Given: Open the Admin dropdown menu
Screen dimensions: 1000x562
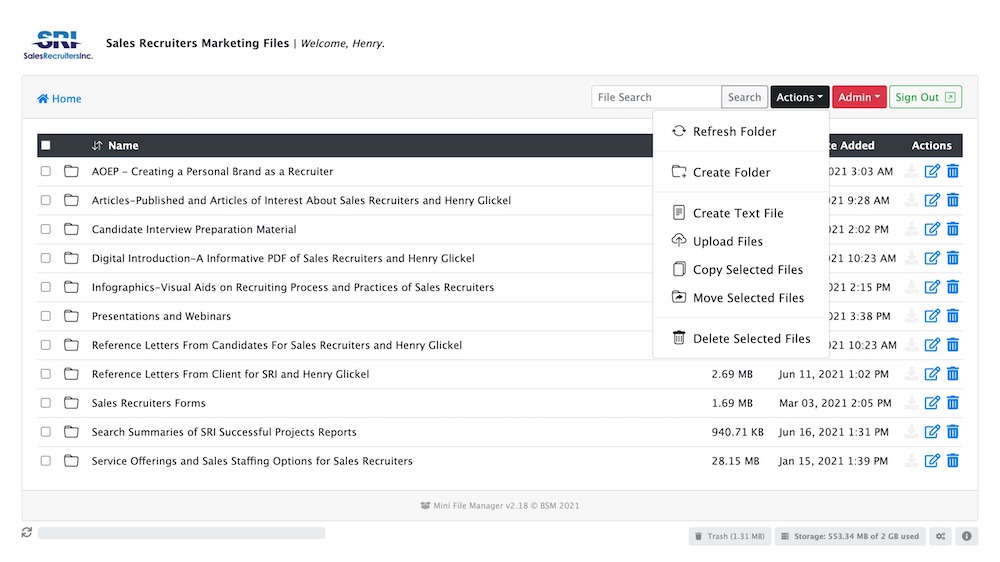Looking at the screenshot, I should point(859,97).
